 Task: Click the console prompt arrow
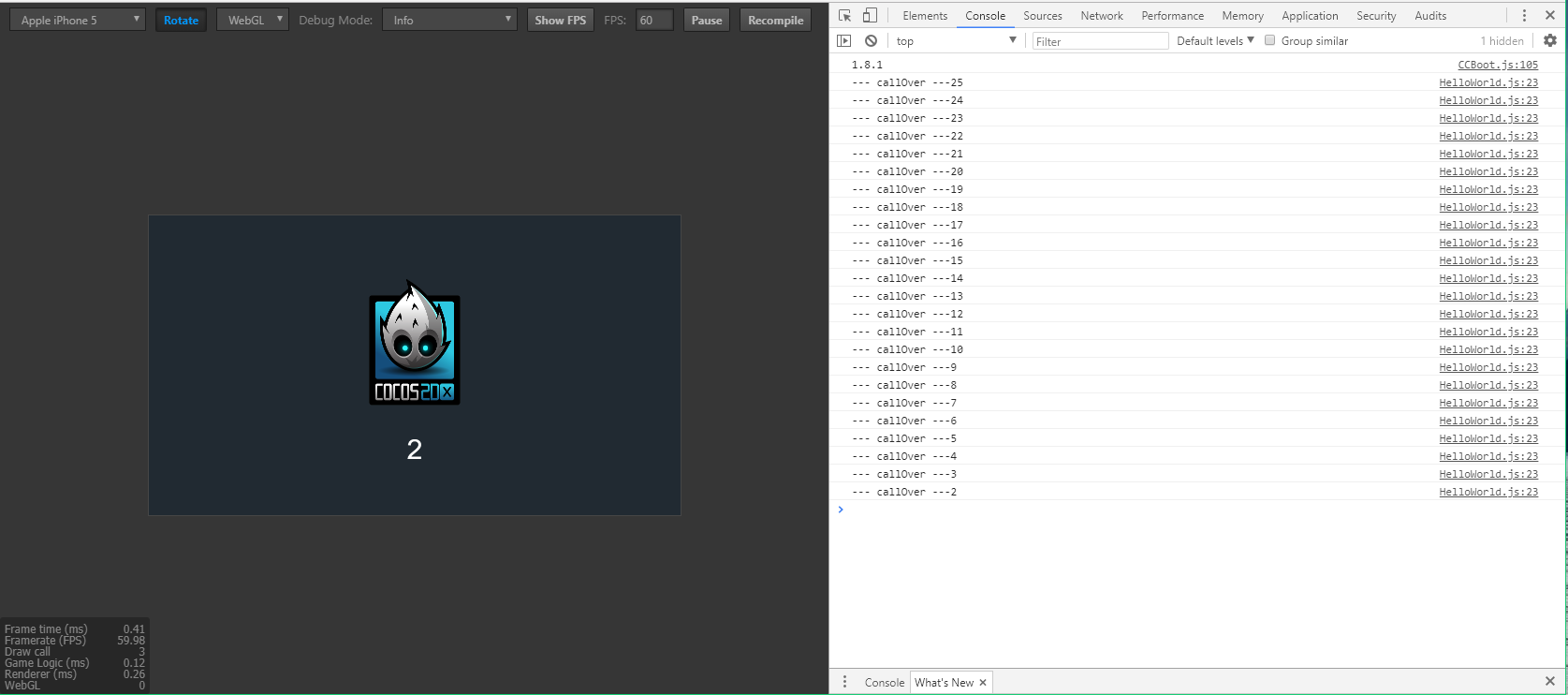point(841,510)
